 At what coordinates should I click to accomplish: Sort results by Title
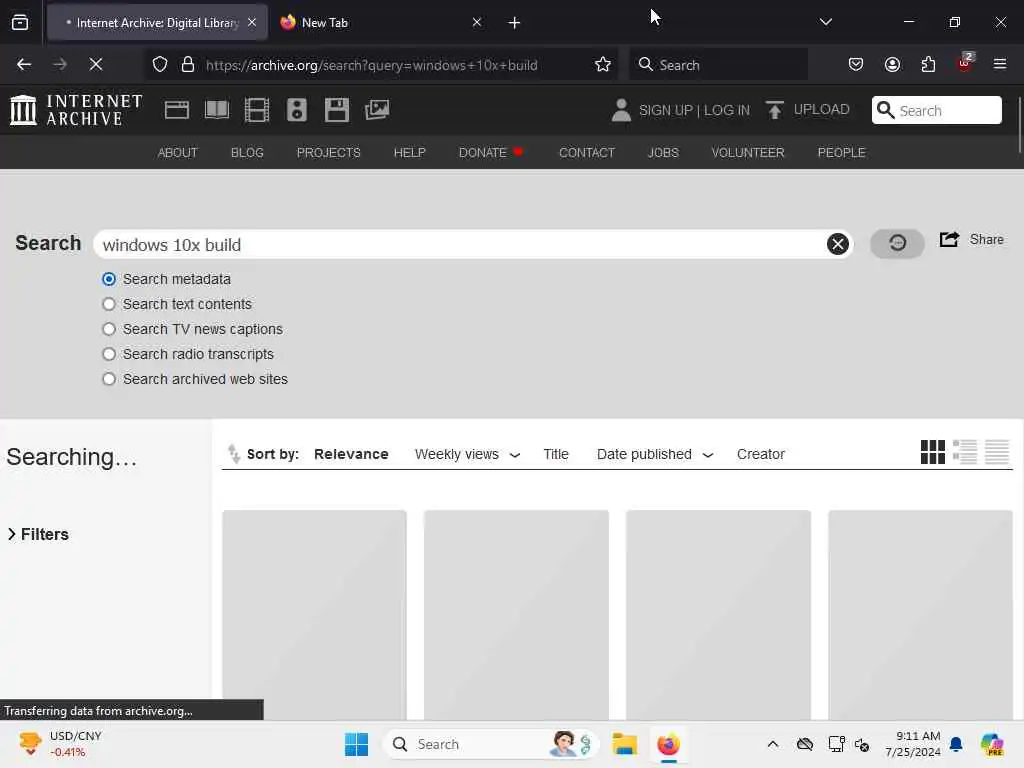556,454
